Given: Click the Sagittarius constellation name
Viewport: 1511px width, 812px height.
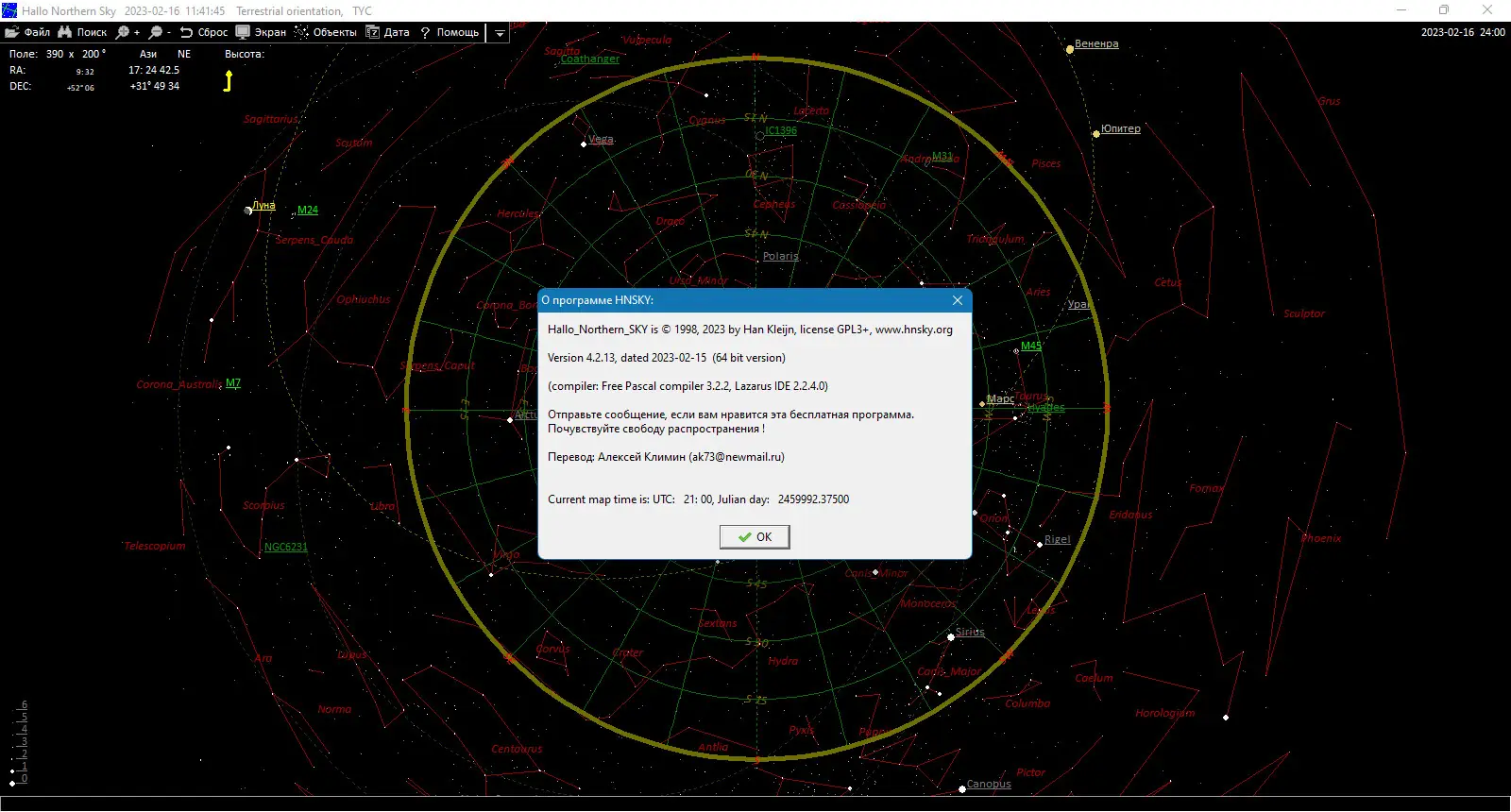Looking at the screenshot, I should coord(271,119).
